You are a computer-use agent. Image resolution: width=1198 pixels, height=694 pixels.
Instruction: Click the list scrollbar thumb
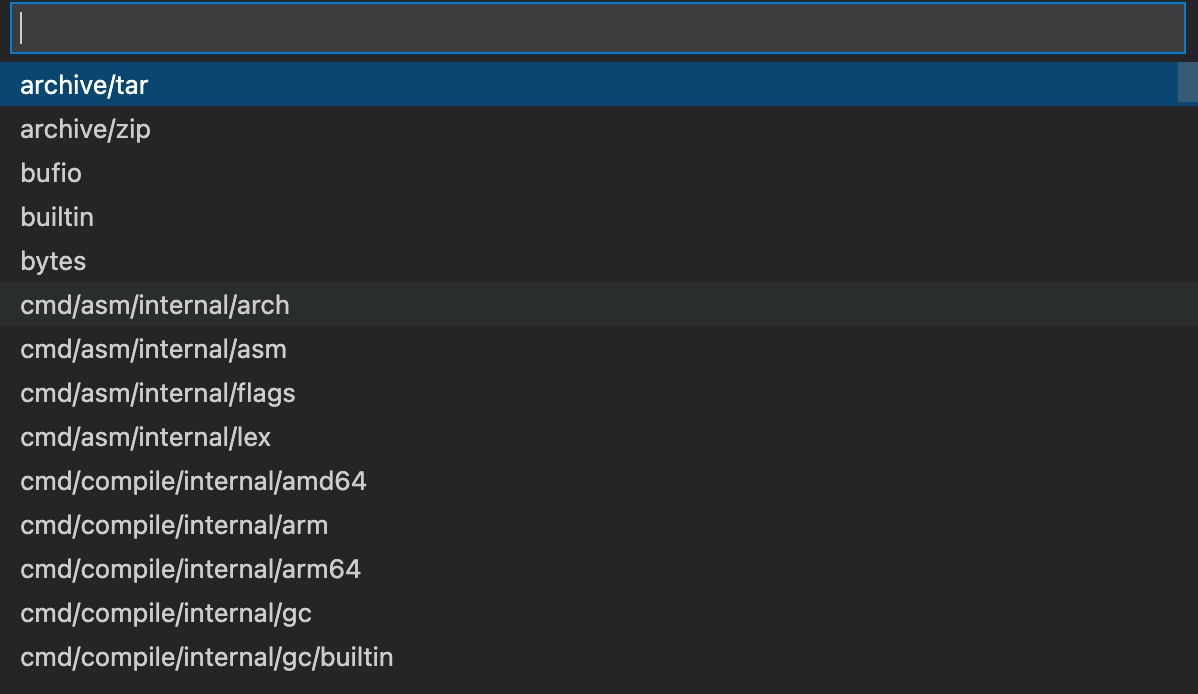point(1188,82)
